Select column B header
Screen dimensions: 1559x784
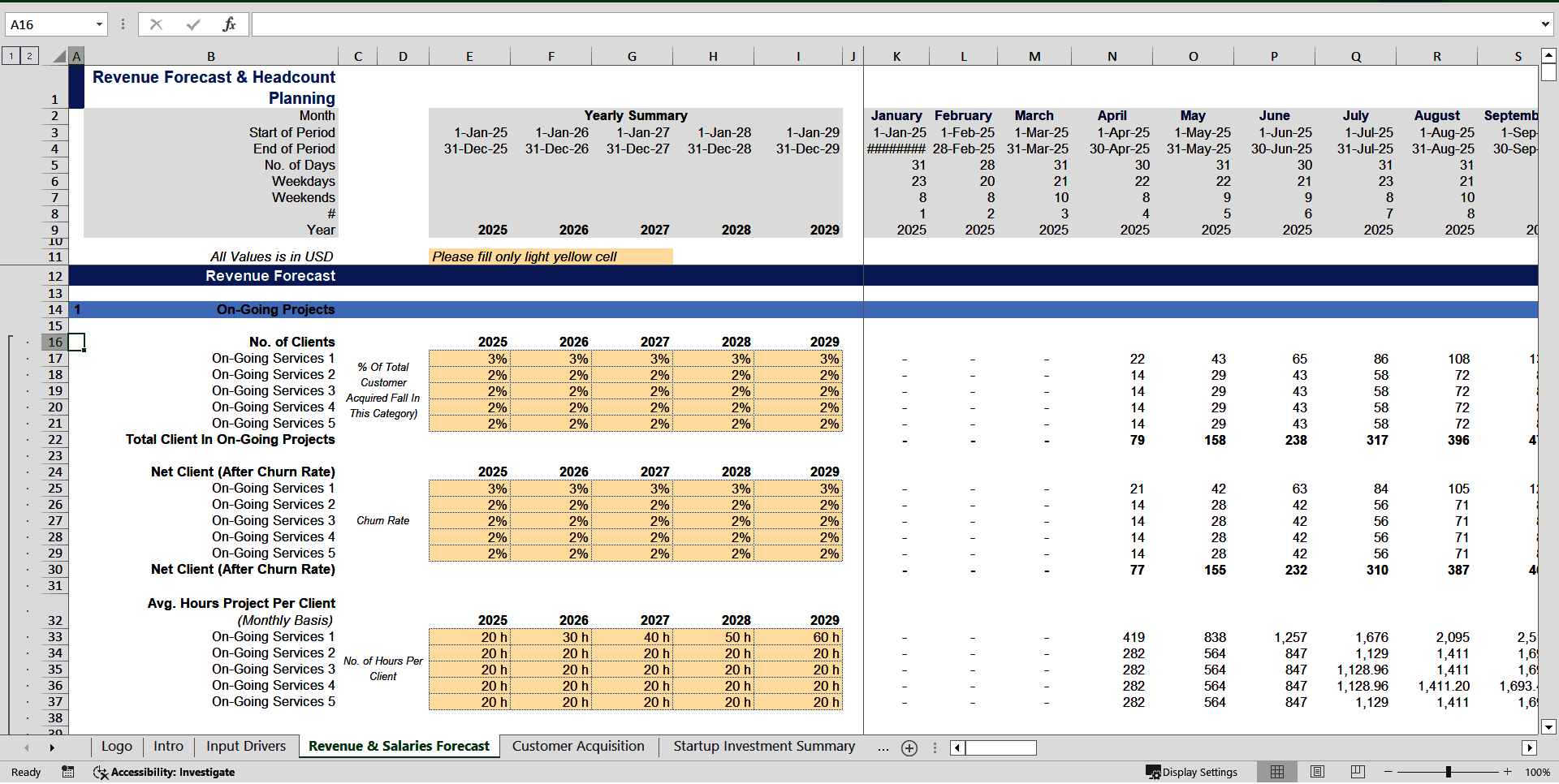pyautogui.click(x=211, y=56)
